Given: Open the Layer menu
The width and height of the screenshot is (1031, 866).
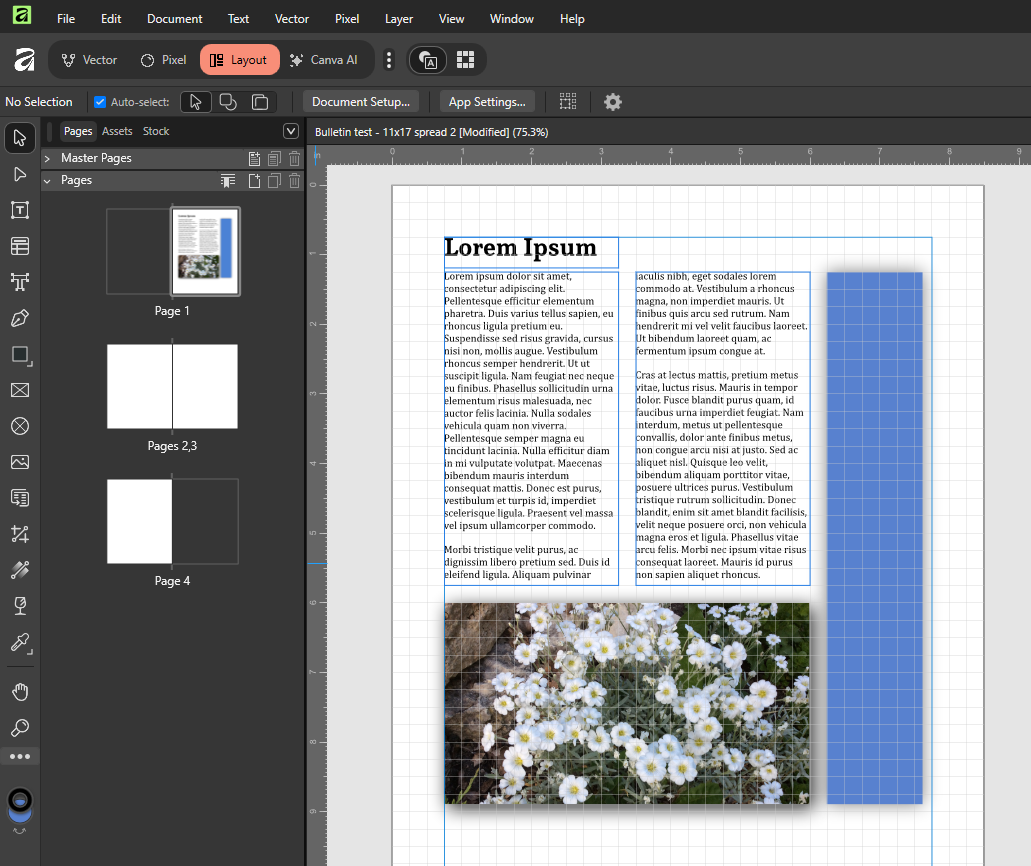Looking at the screenshot, I should (x=398, y=19).
